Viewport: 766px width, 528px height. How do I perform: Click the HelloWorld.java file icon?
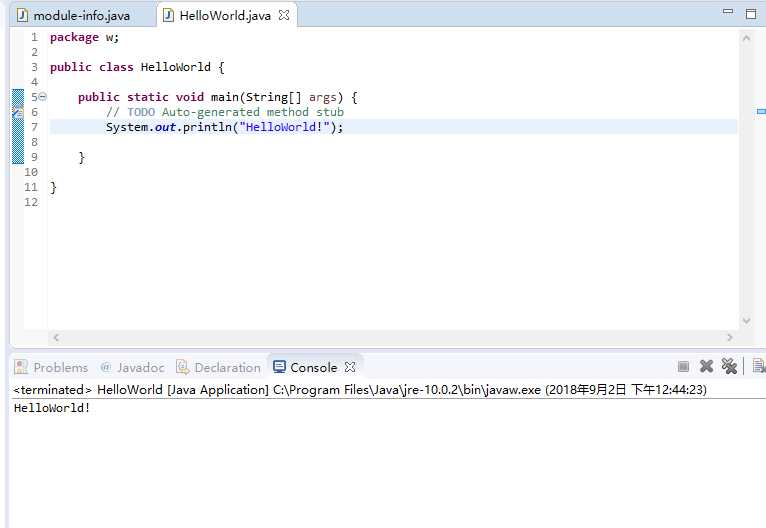(x=168, y=15)
